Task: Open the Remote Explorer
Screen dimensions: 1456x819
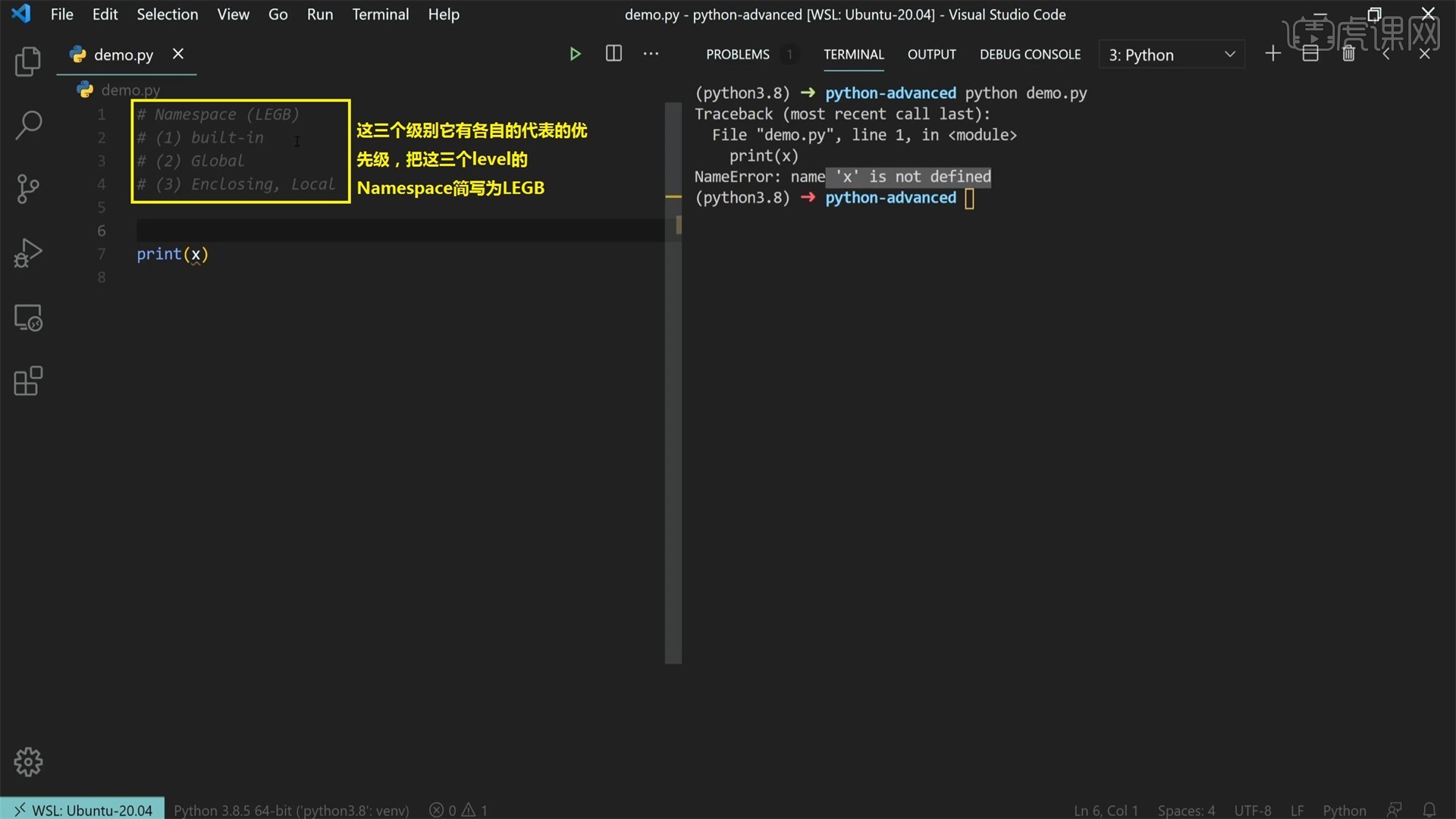Action: [28, 317]
